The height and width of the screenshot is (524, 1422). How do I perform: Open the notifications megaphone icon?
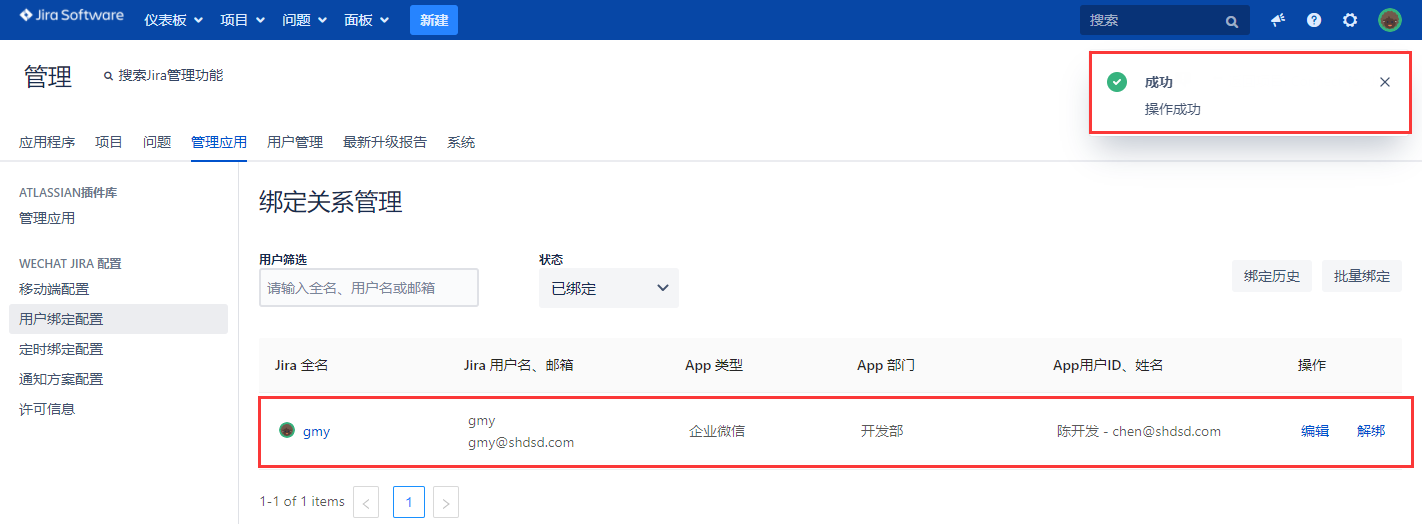click(x=1278, y=20)
